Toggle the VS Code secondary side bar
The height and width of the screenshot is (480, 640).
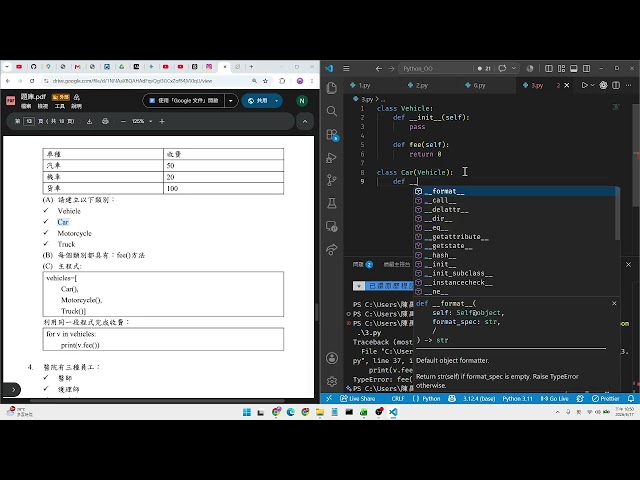(587, 68)
